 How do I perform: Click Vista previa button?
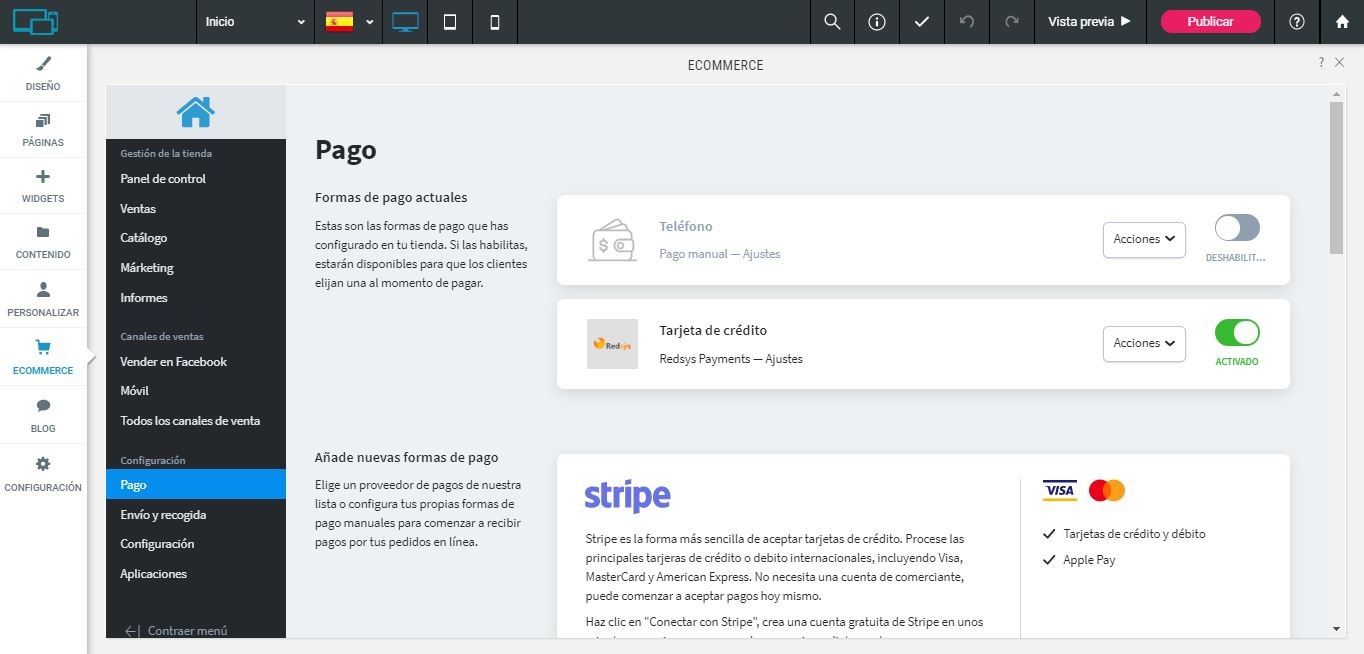tap(1089, 22)
